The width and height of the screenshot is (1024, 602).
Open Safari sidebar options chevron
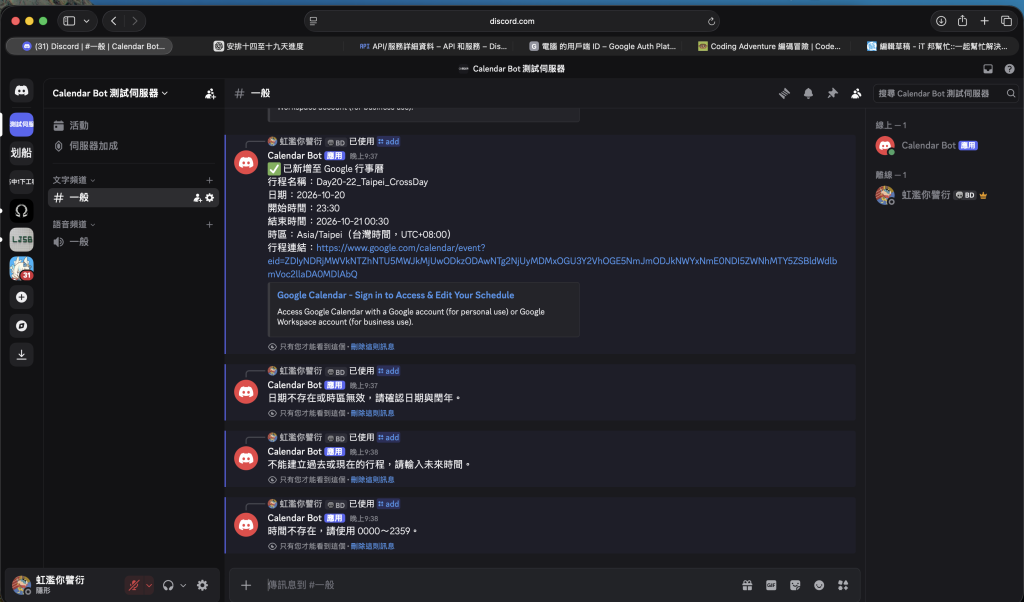pos(86,21)
